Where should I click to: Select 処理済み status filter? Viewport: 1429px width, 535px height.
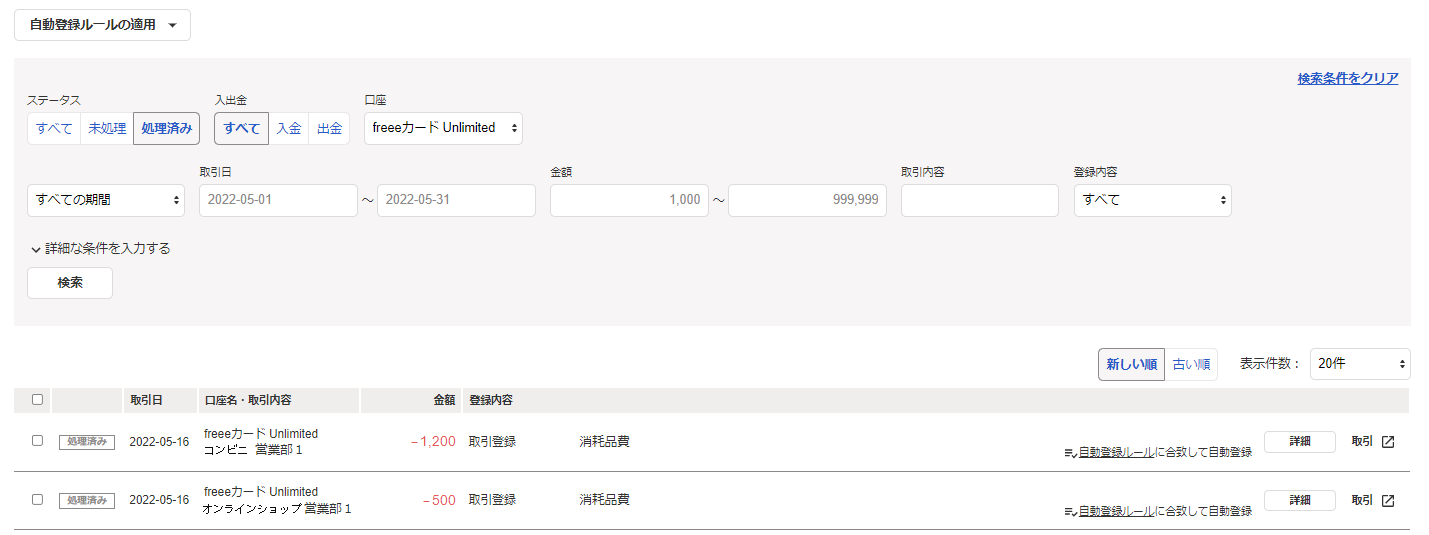tap(166, 128)
